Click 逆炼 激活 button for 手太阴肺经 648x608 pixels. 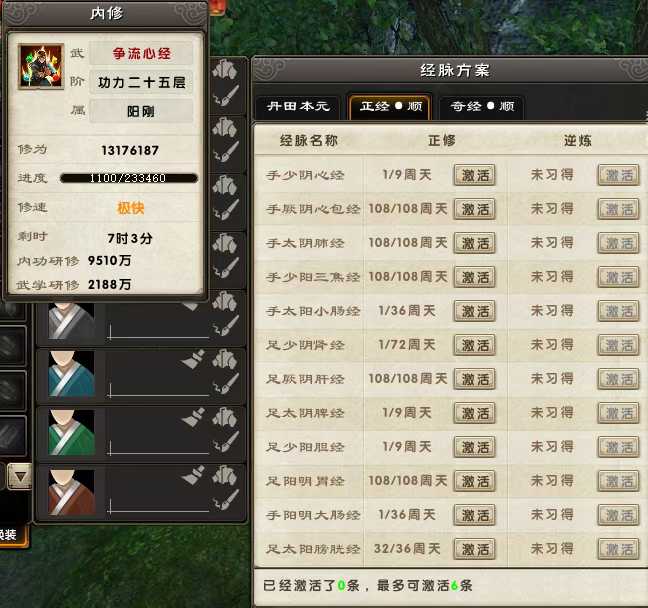click(x=618, y=243)
